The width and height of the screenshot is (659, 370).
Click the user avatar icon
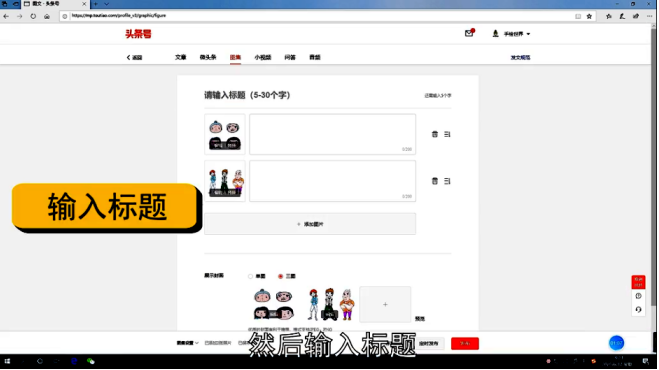(495, 34)
